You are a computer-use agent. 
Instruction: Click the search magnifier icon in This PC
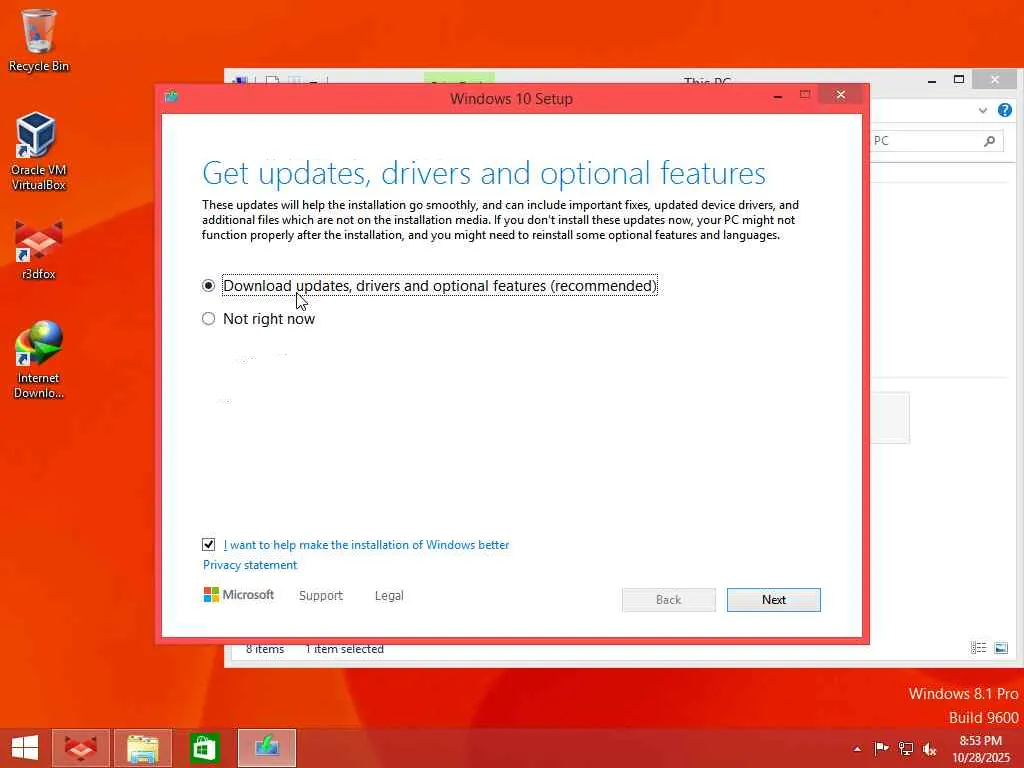click(x=990, y=140)
